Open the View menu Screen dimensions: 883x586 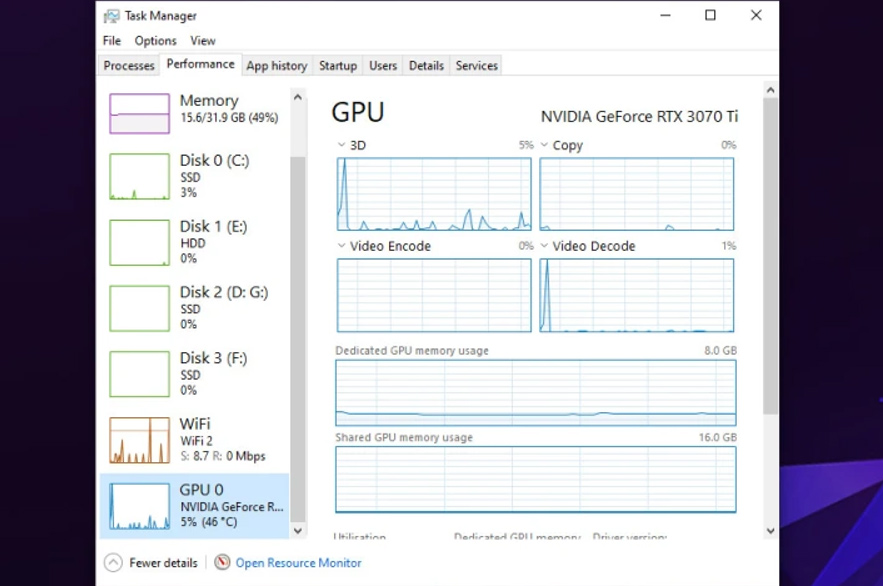coord(203,40)
